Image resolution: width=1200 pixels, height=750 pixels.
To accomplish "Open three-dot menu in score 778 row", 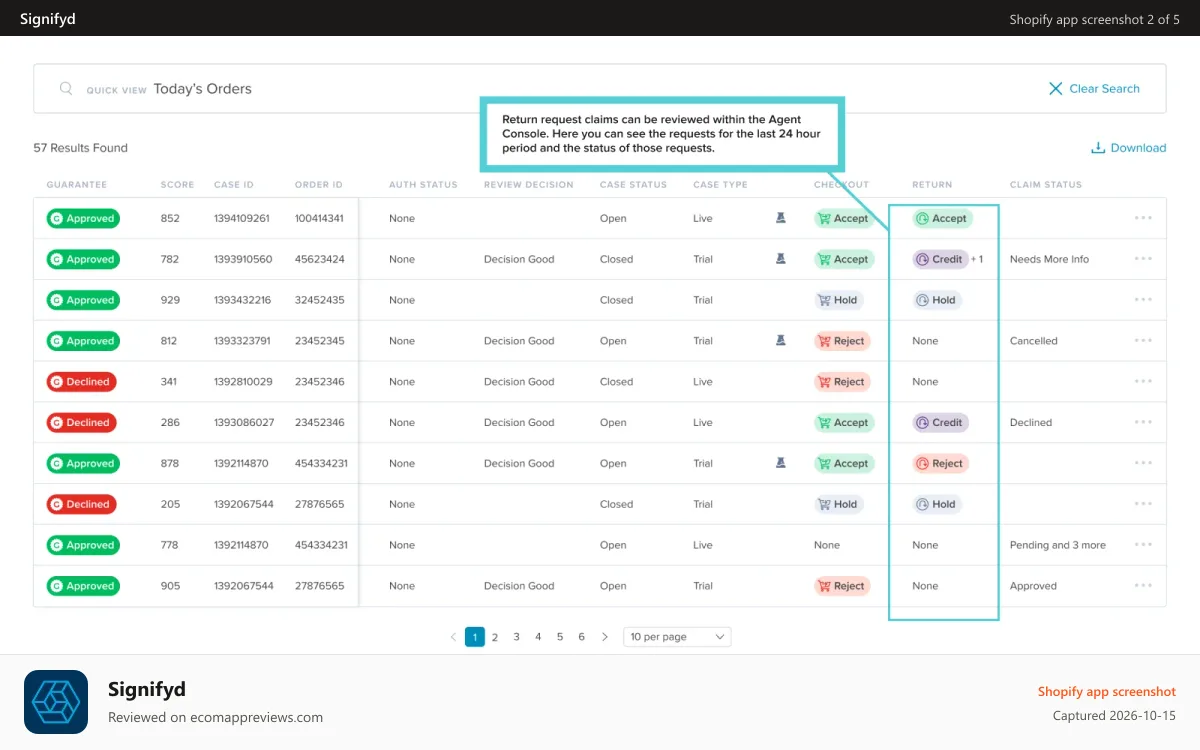I will pos(1143,545).
